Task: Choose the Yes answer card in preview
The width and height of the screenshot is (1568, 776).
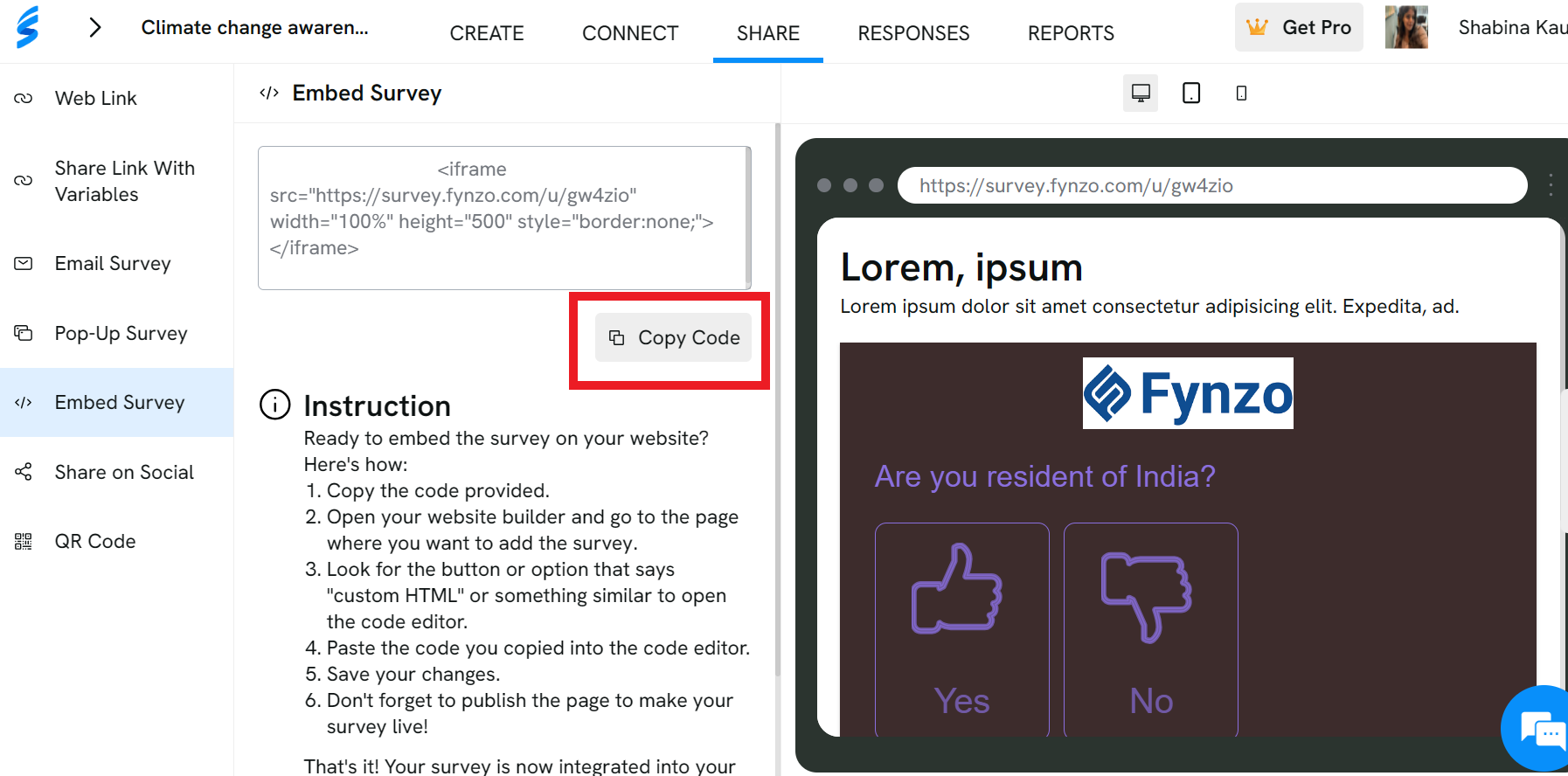Action: 961,629
